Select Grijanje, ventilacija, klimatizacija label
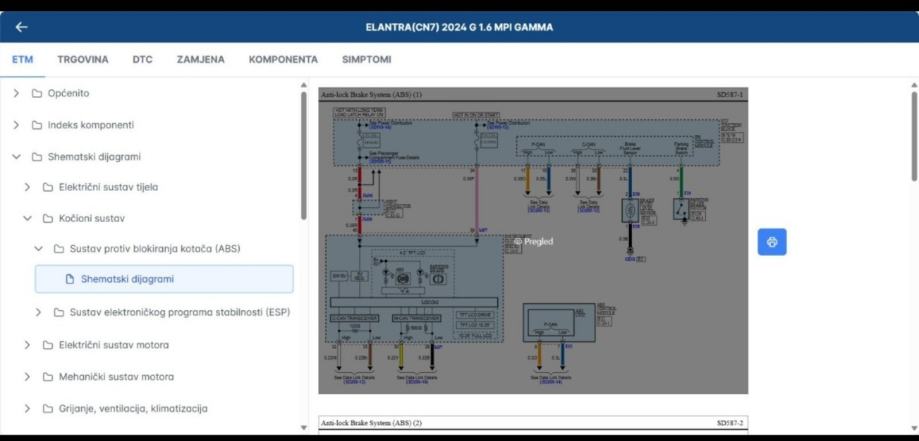Image resolution: width=919 pixels, height=441 pixels. pos(133,408)
